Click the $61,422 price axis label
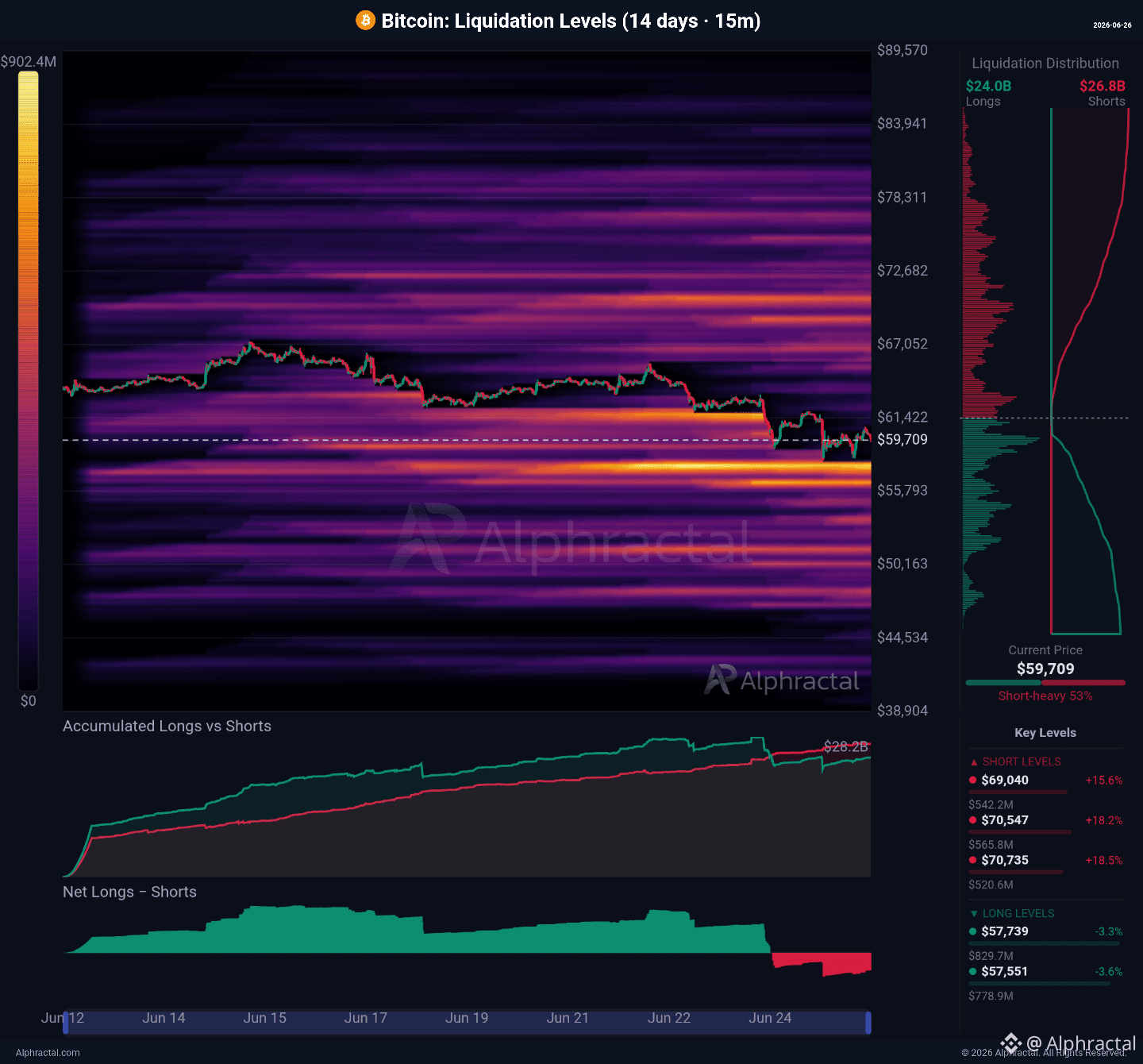The image size is (1143, 1064). point(902,417)
